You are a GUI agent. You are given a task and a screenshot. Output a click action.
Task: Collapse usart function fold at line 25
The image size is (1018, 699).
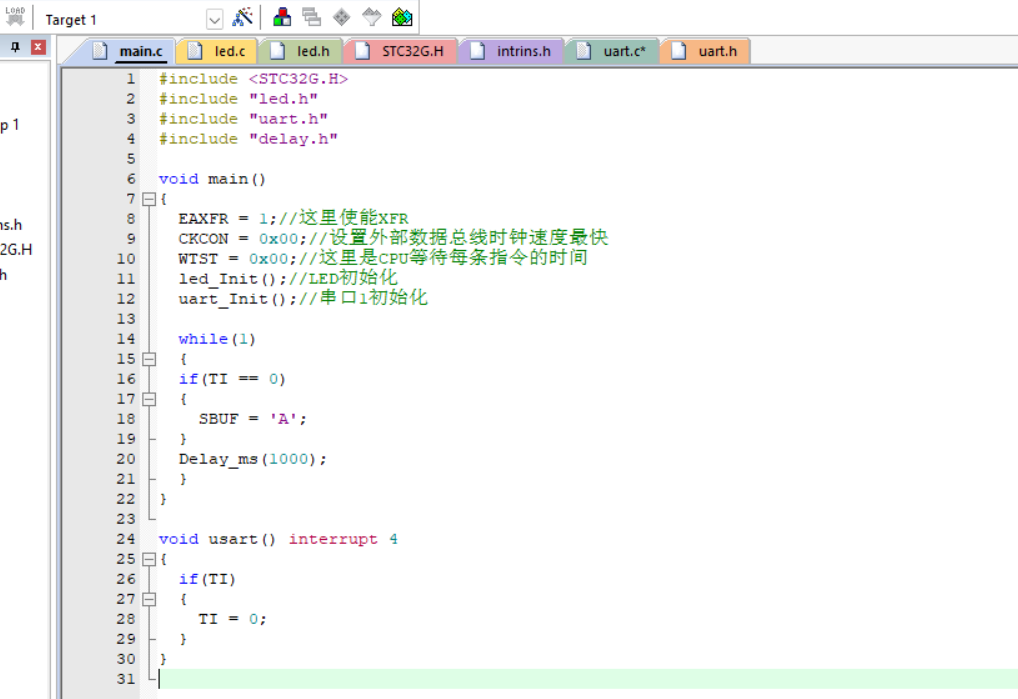click(149, 559)
